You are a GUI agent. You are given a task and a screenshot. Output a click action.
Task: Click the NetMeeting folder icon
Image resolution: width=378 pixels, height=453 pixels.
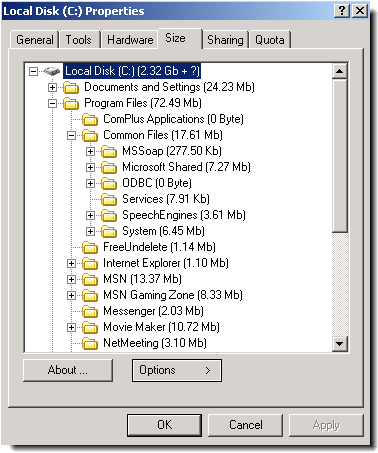click(90, 344)
